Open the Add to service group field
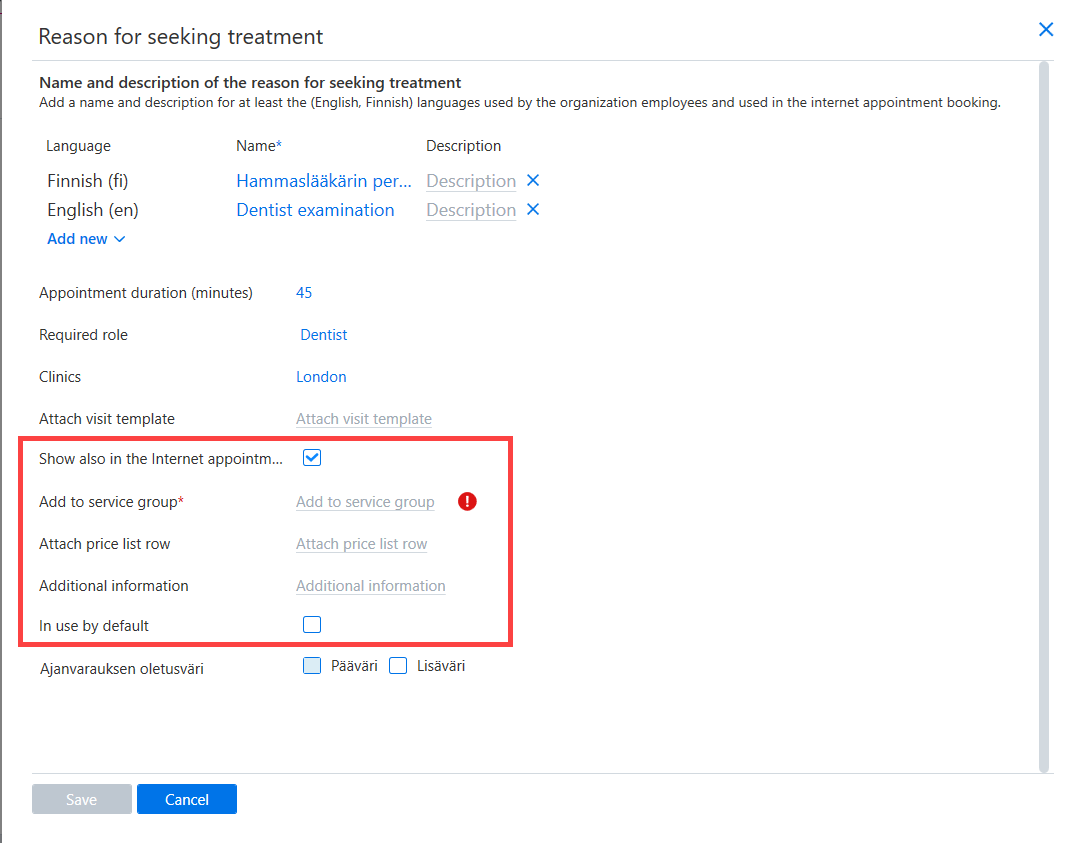This screenshot has width=1084, height=843. click(365, 502)
